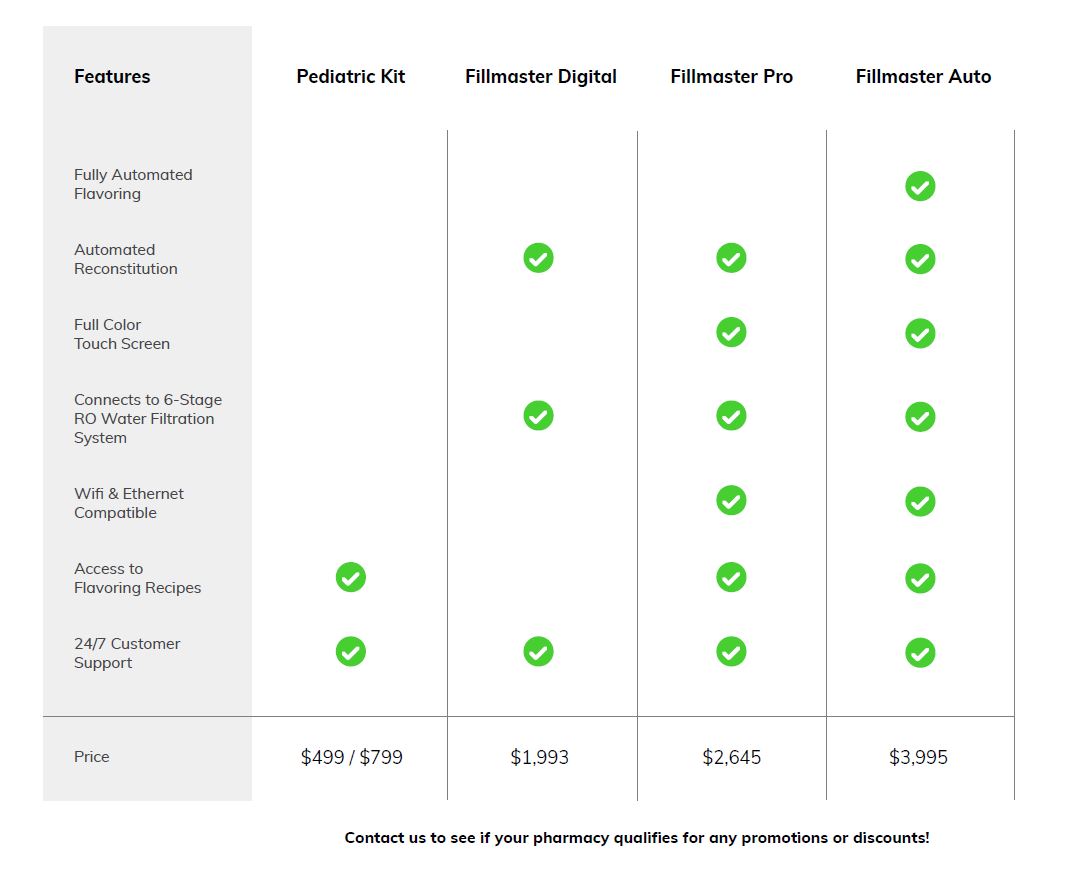The image size is (1070, 882).
Task: Click Fillmaster Pro Flavoring Recipes checkmark
Action: [x=731, y=577]
